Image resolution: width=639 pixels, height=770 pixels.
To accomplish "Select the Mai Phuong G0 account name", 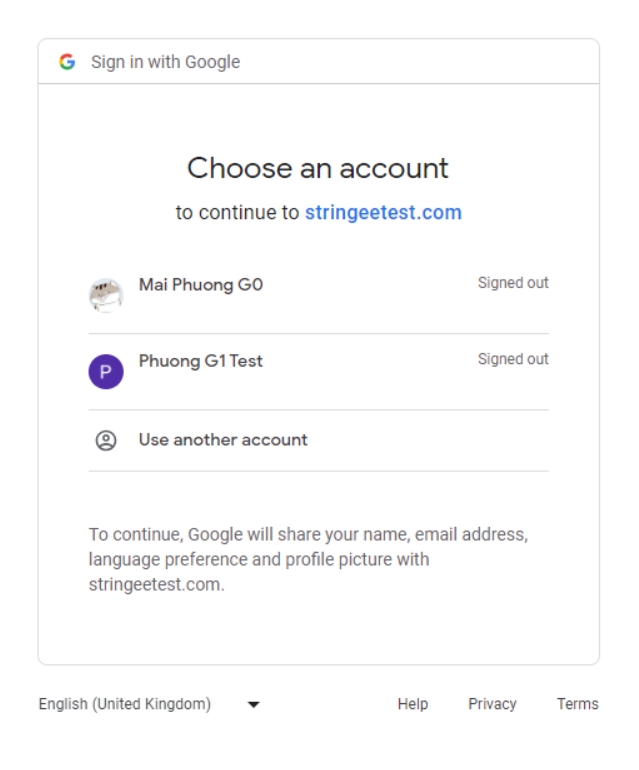I will (x=201, y=284).
